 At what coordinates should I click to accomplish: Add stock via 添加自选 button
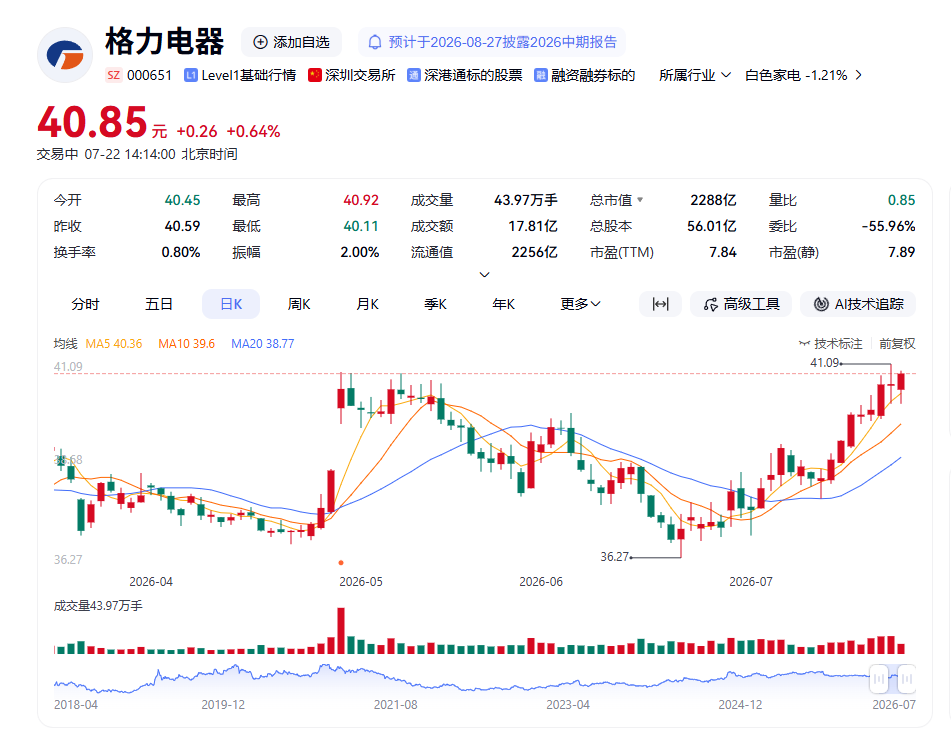292,42
